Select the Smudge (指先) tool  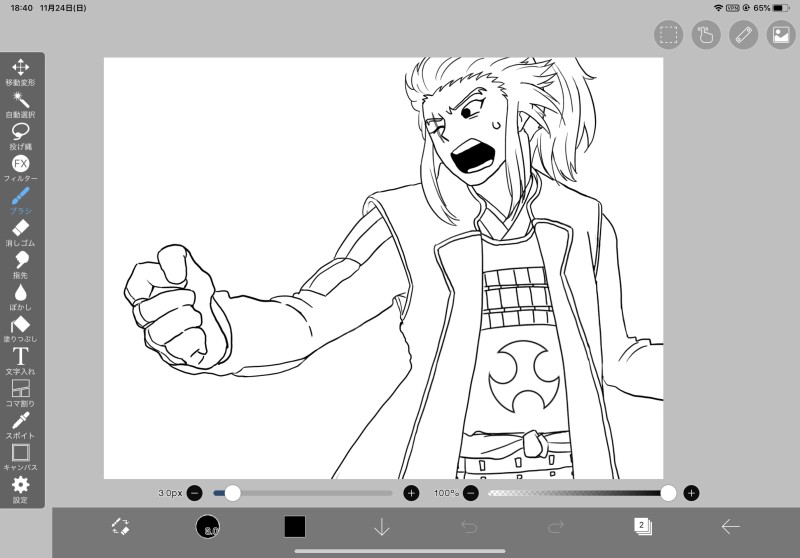point(20,265)
